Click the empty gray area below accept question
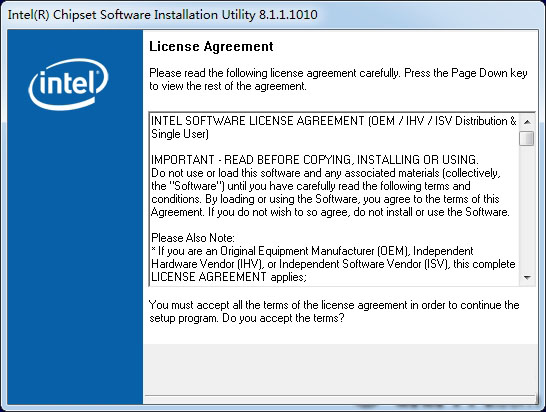 coord(340,369)
